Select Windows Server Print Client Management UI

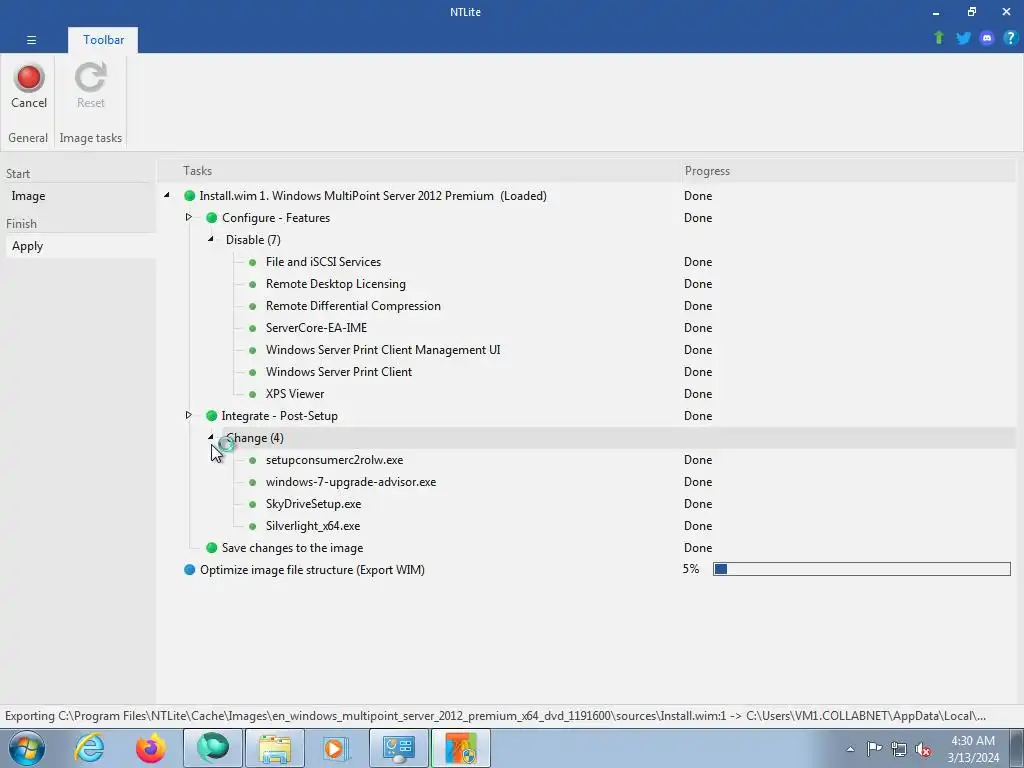(x=383, y=350)
